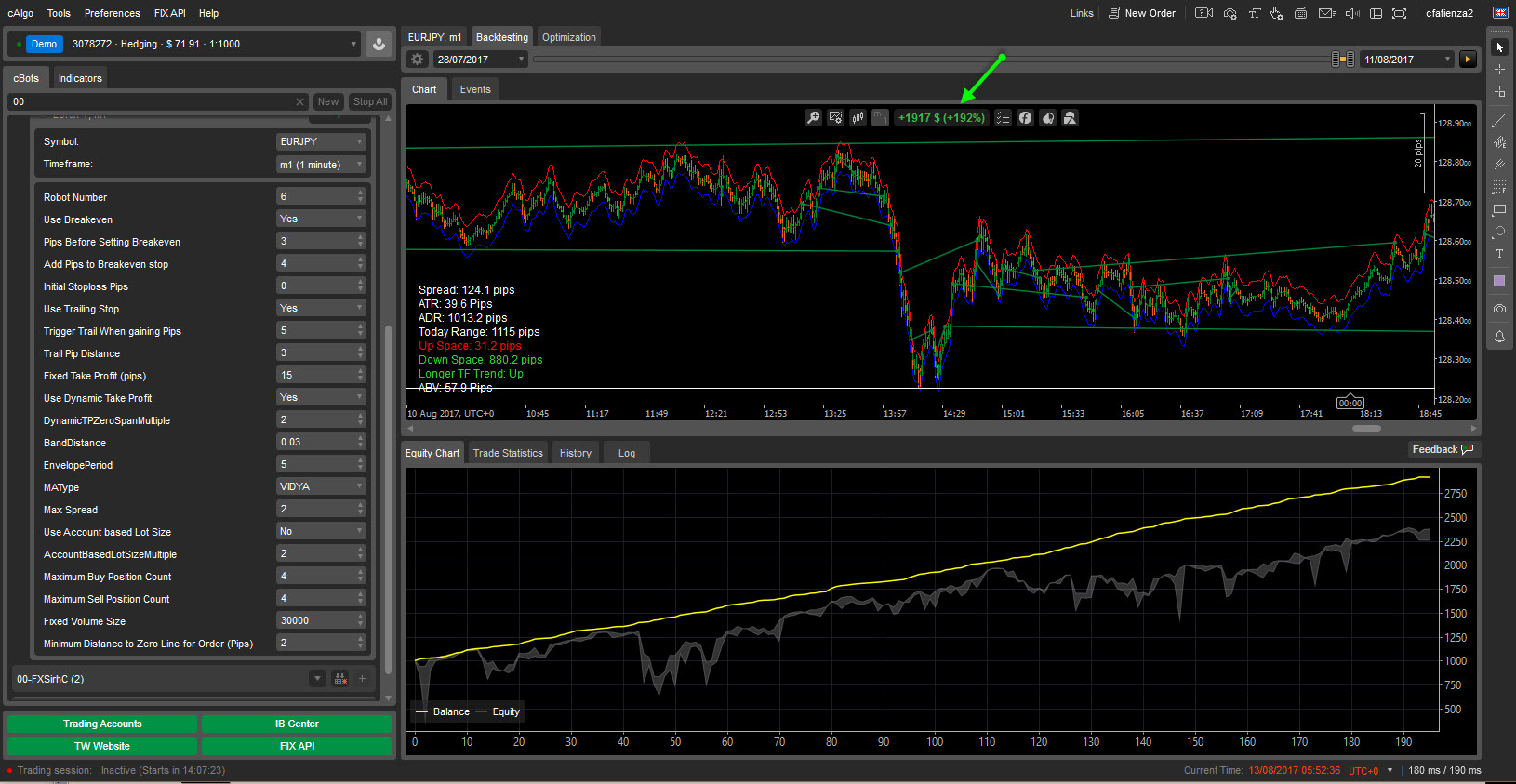The image size is (1516, 784).
Task: Open price alerts bell icon
Action: [1499, 337]
